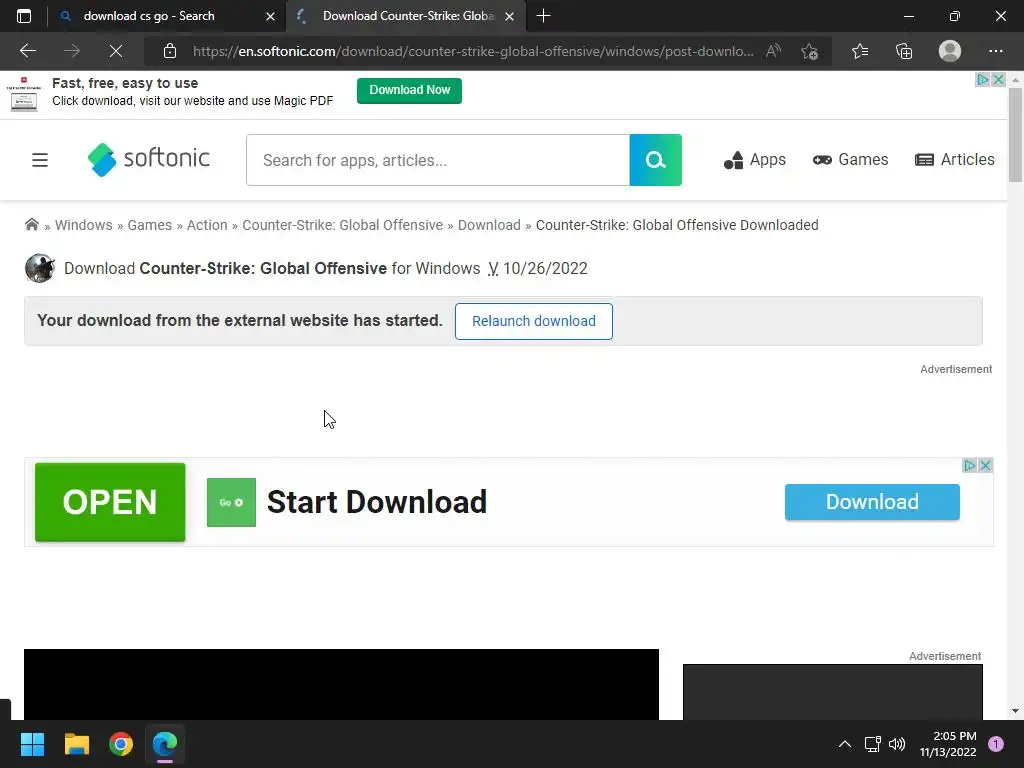Open Read aloud in the address bar

point(773,51)
